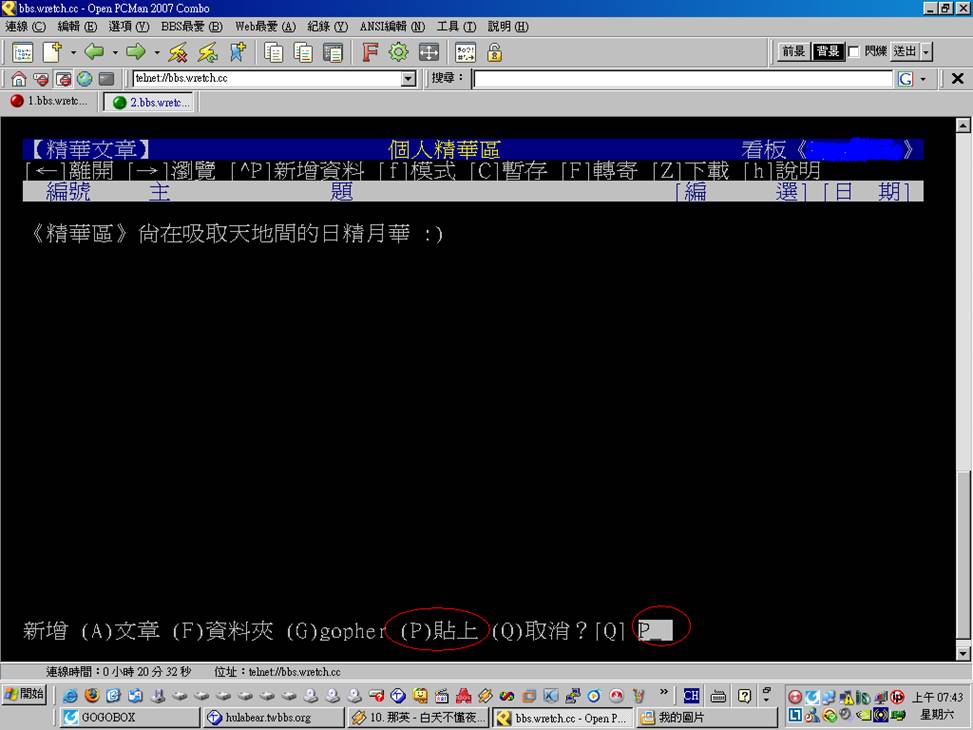Click the green forward arrow icon

[136, 52]
